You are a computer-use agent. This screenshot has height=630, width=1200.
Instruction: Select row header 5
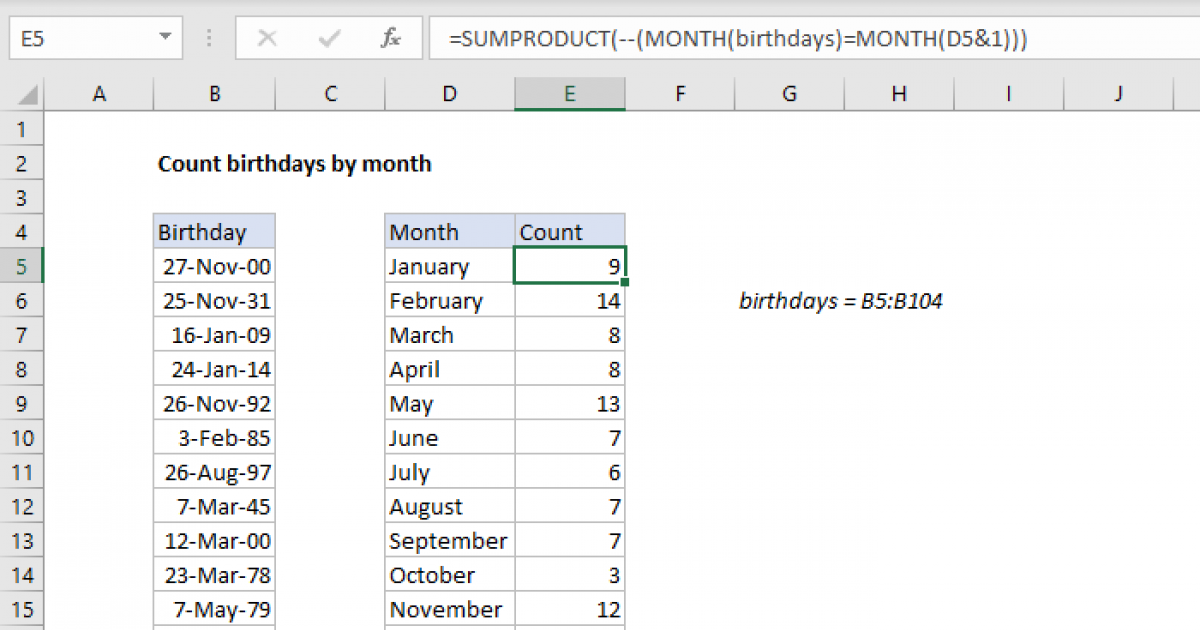point(22,266)
